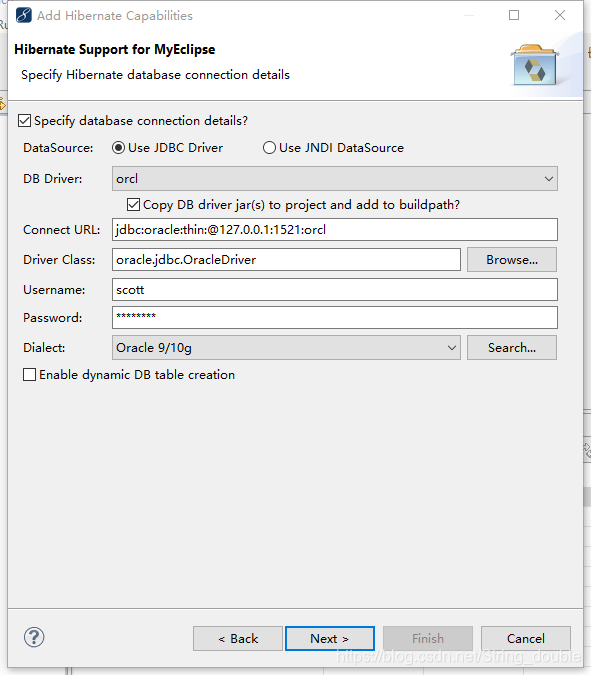Close the Add Hibernate Capabilities dialog
The image size is (591, 675).
pos(560,15)
